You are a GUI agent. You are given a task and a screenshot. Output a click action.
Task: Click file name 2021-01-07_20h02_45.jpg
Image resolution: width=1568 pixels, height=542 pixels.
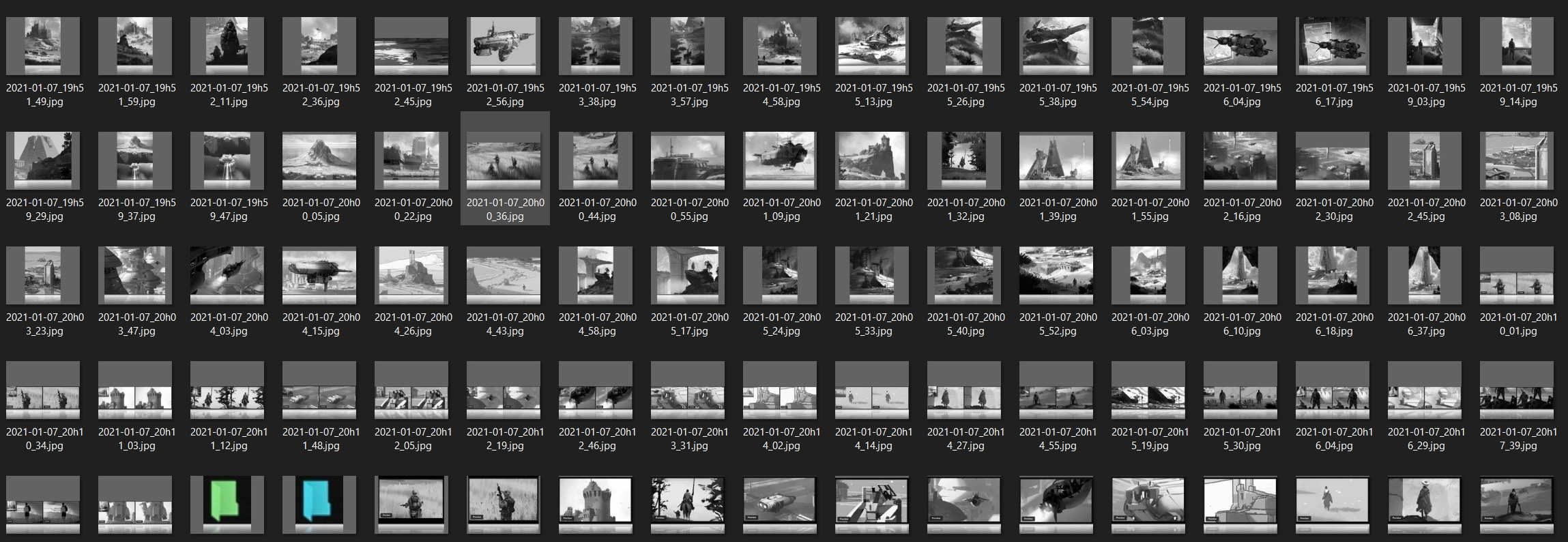pos(1427,210)
